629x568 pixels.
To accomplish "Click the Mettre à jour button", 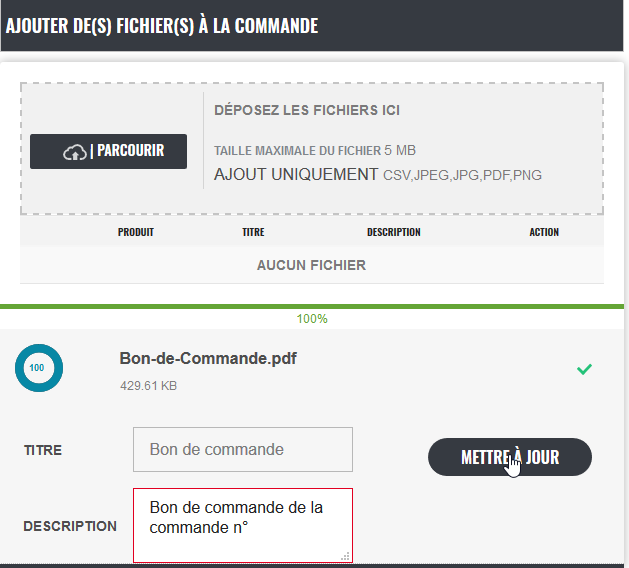I will 510,457.
